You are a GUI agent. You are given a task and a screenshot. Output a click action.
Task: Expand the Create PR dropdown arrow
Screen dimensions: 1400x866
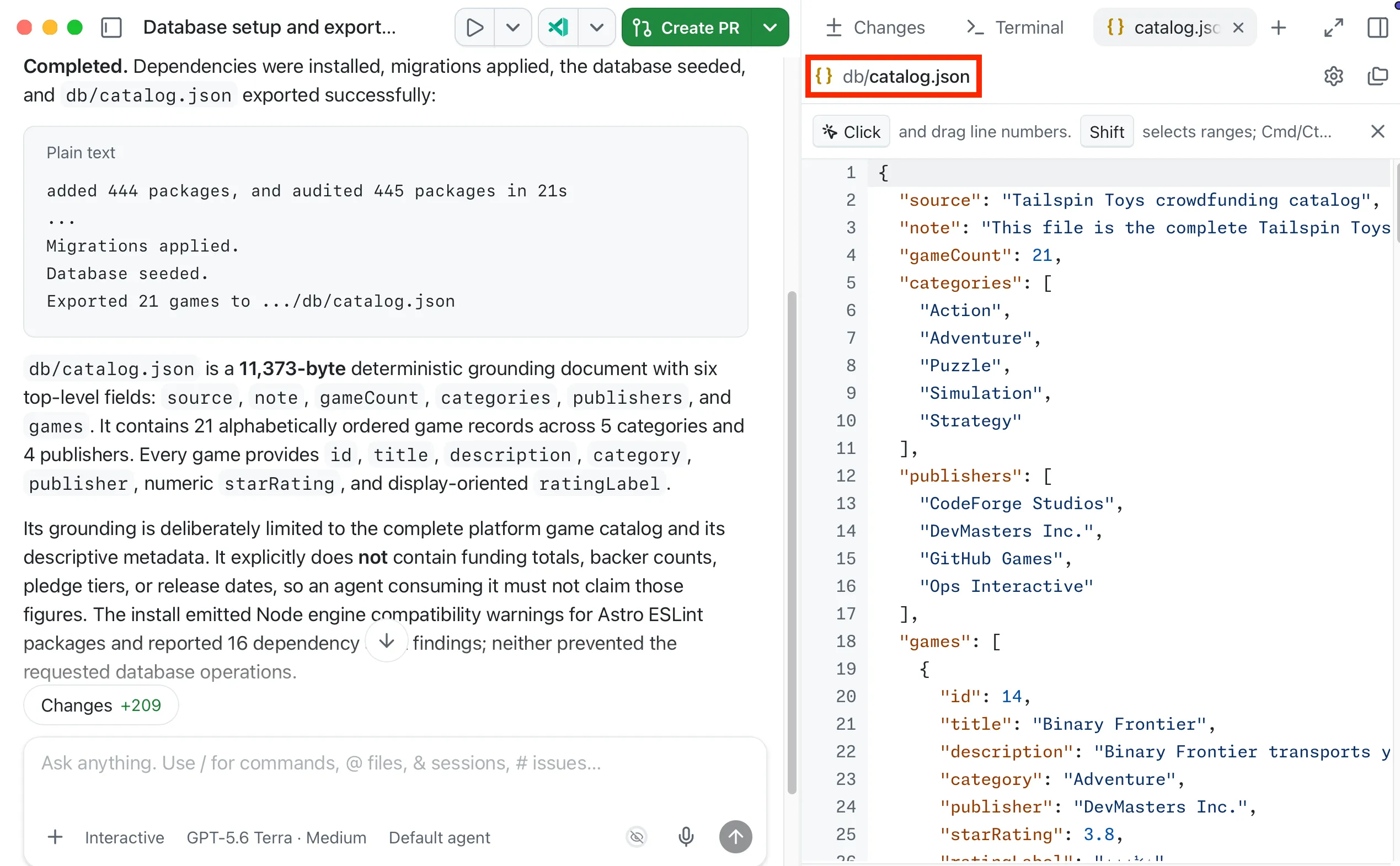771,28
